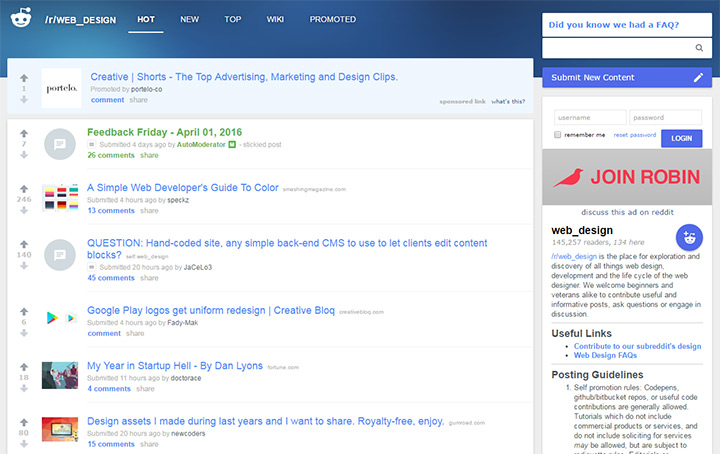Upvote A Simple Web Developer's Guide To Color

point(24,189)
